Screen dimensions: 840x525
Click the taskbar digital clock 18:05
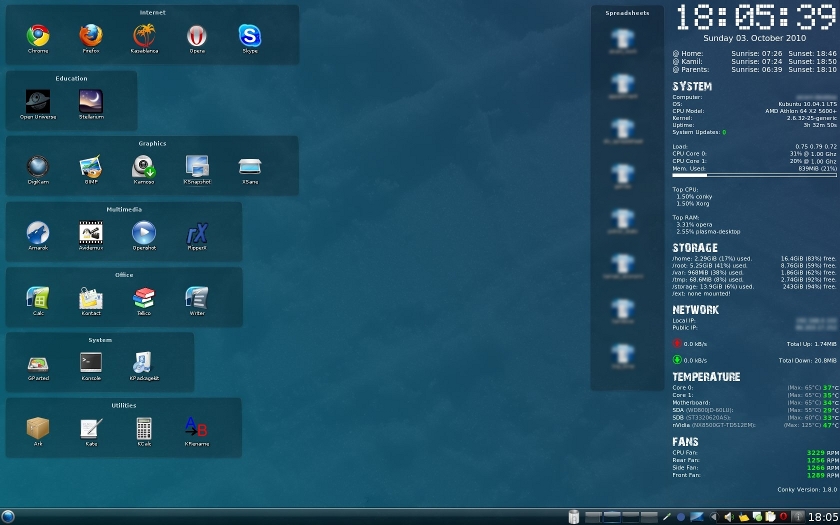[823, 517]
